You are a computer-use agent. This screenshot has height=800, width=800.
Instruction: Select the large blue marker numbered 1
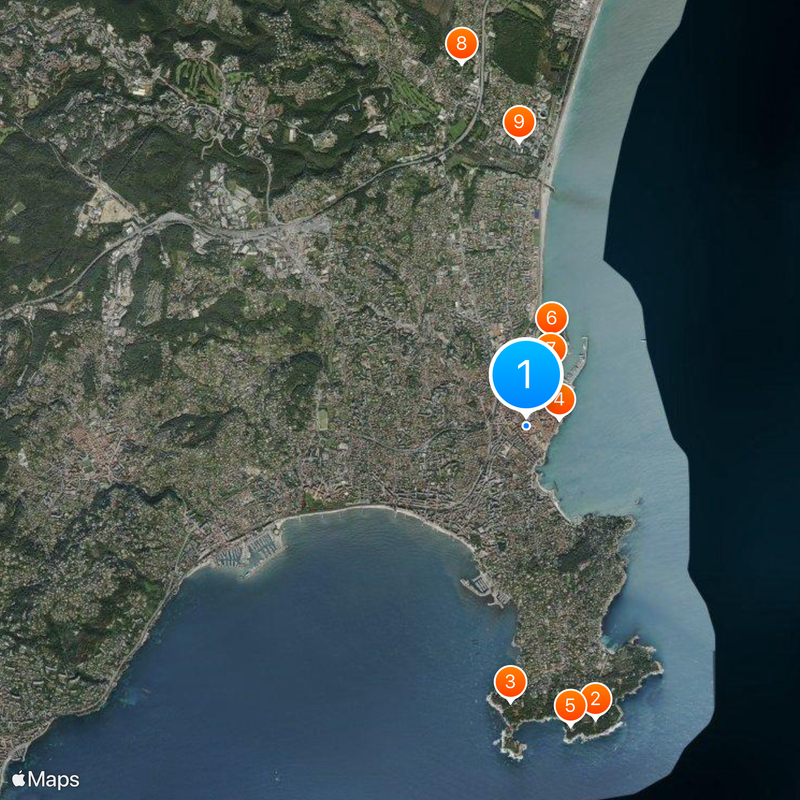point(525,375)
